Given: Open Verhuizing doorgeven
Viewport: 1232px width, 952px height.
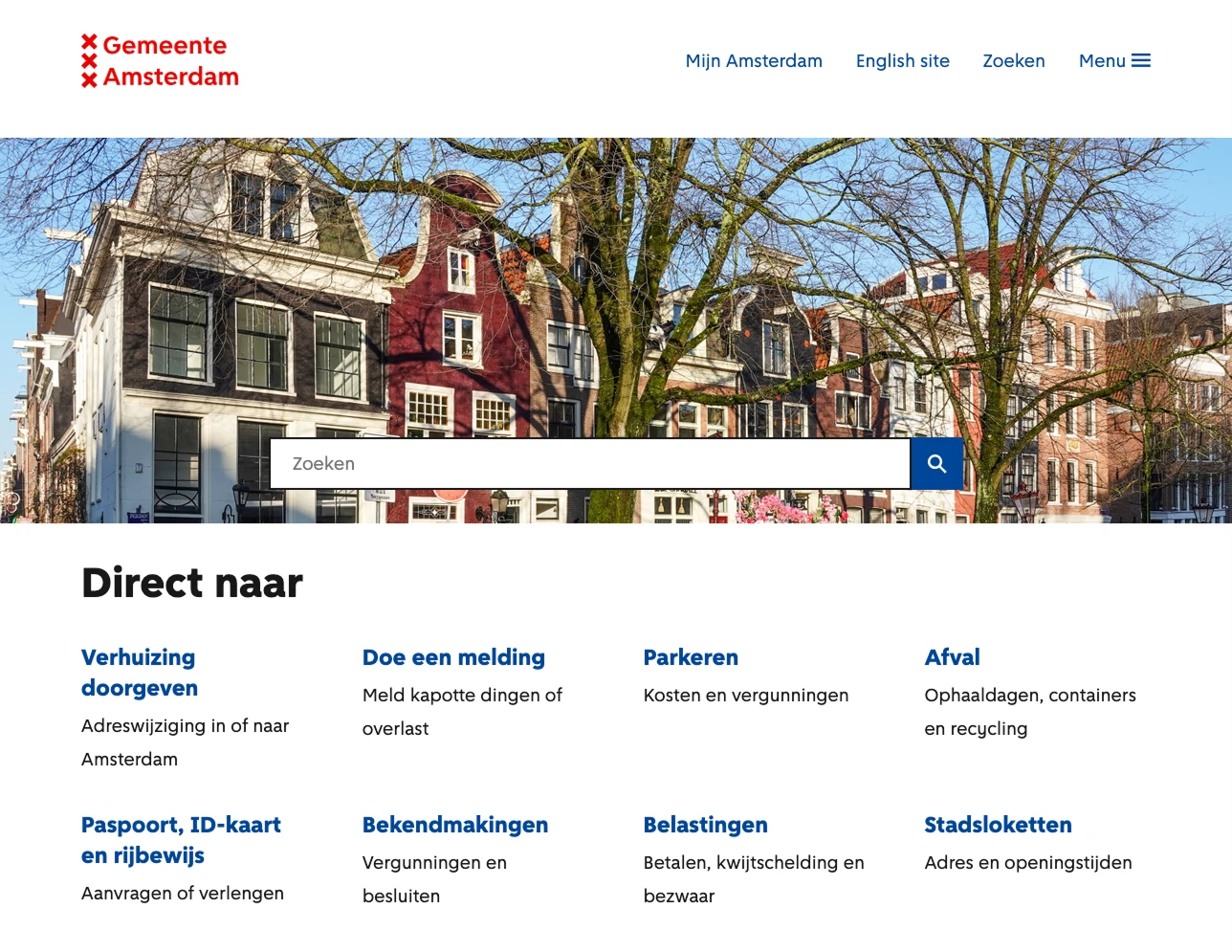Looking at the screenshot, I should point(140,673).
